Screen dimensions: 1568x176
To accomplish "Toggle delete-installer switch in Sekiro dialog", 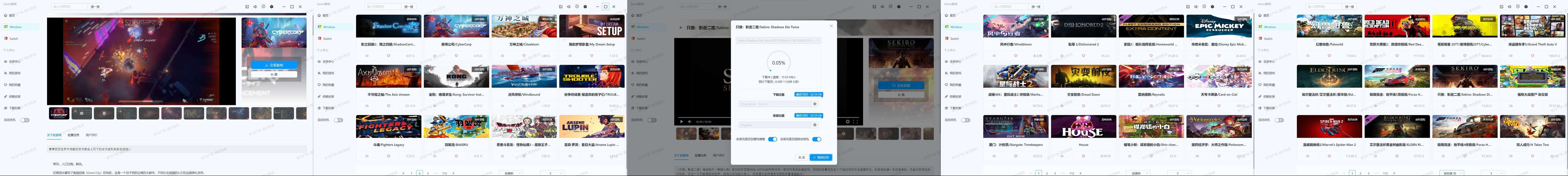I will tap(817, 139).
